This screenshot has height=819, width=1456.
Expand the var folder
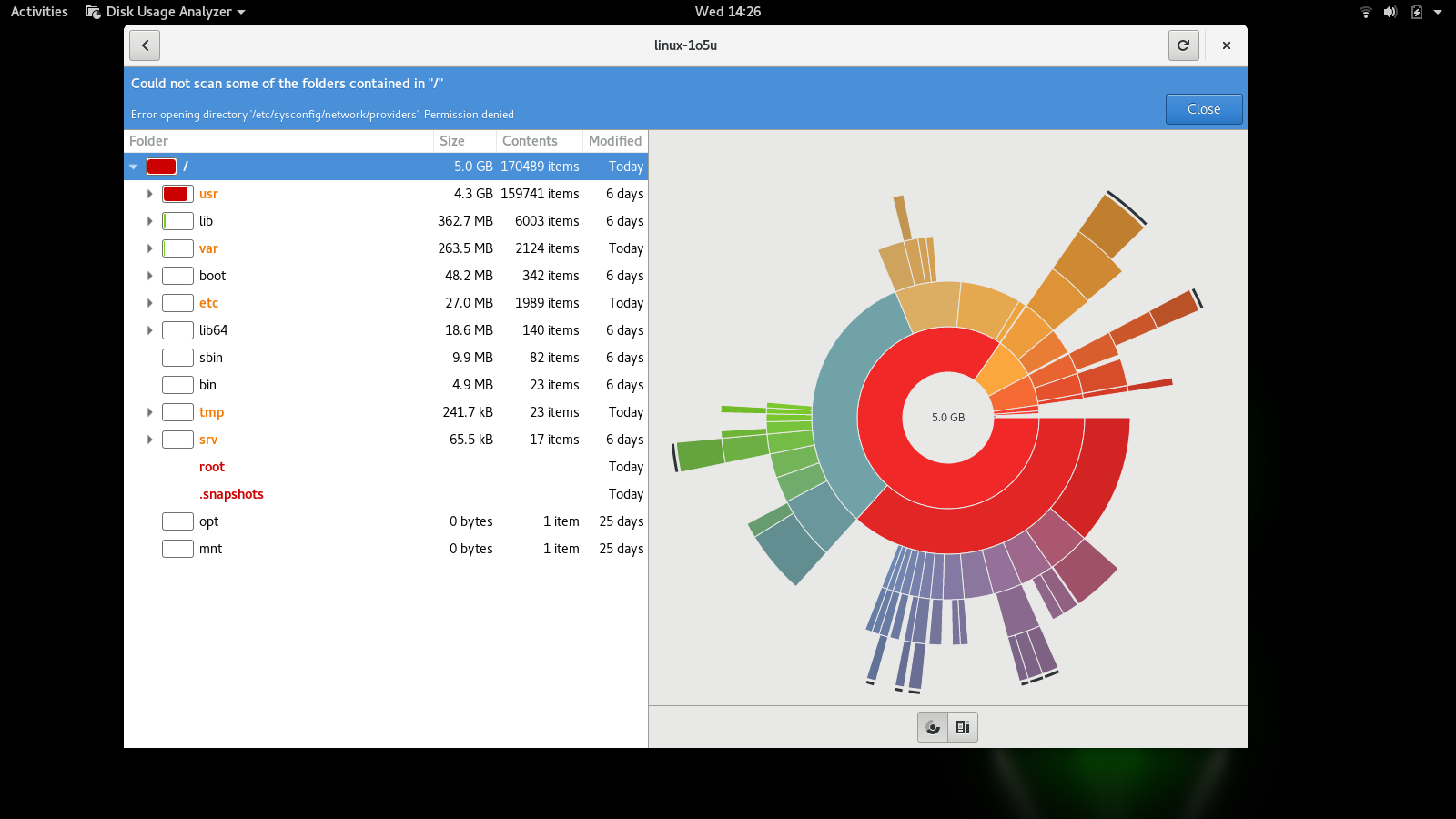(x=150, y=248)
